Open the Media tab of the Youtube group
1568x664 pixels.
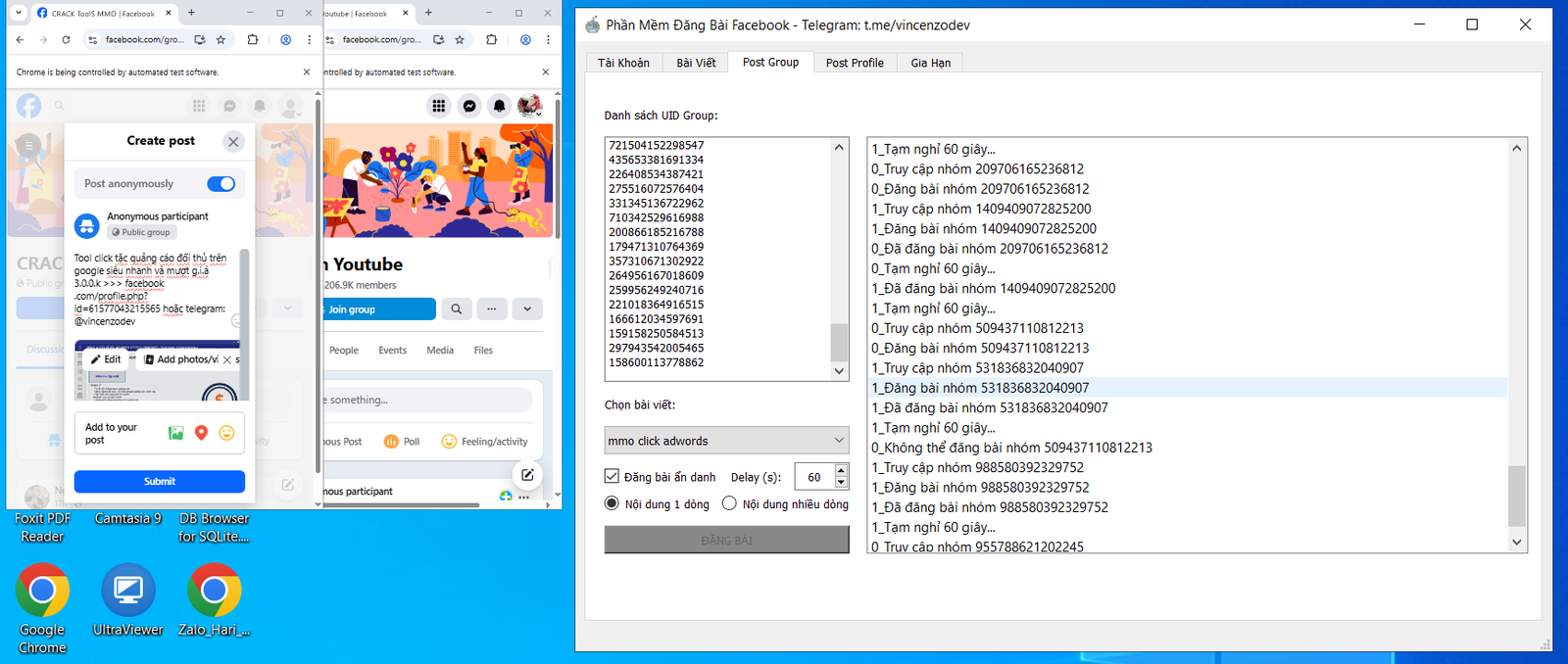tap(440, 351)
